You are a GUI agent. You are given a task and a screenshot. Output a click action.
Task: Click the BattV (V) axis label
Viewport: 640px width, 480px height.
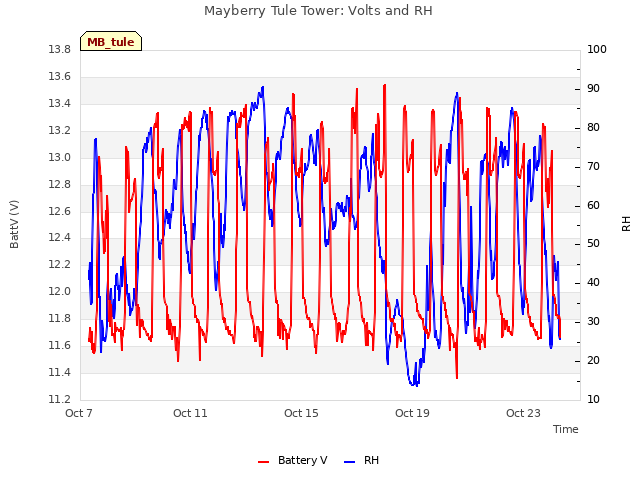click(x=14, y=224)
